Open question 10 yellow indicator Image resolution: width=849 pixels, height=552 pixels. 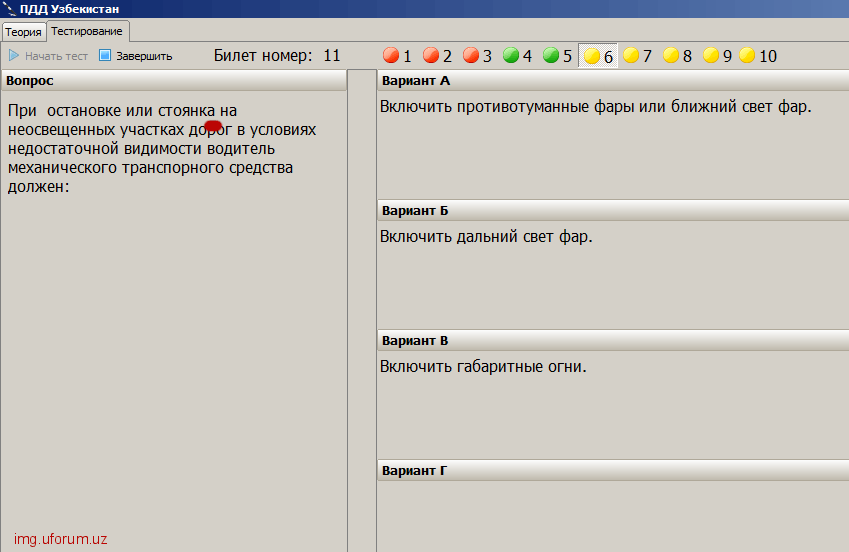click(747, 56)
